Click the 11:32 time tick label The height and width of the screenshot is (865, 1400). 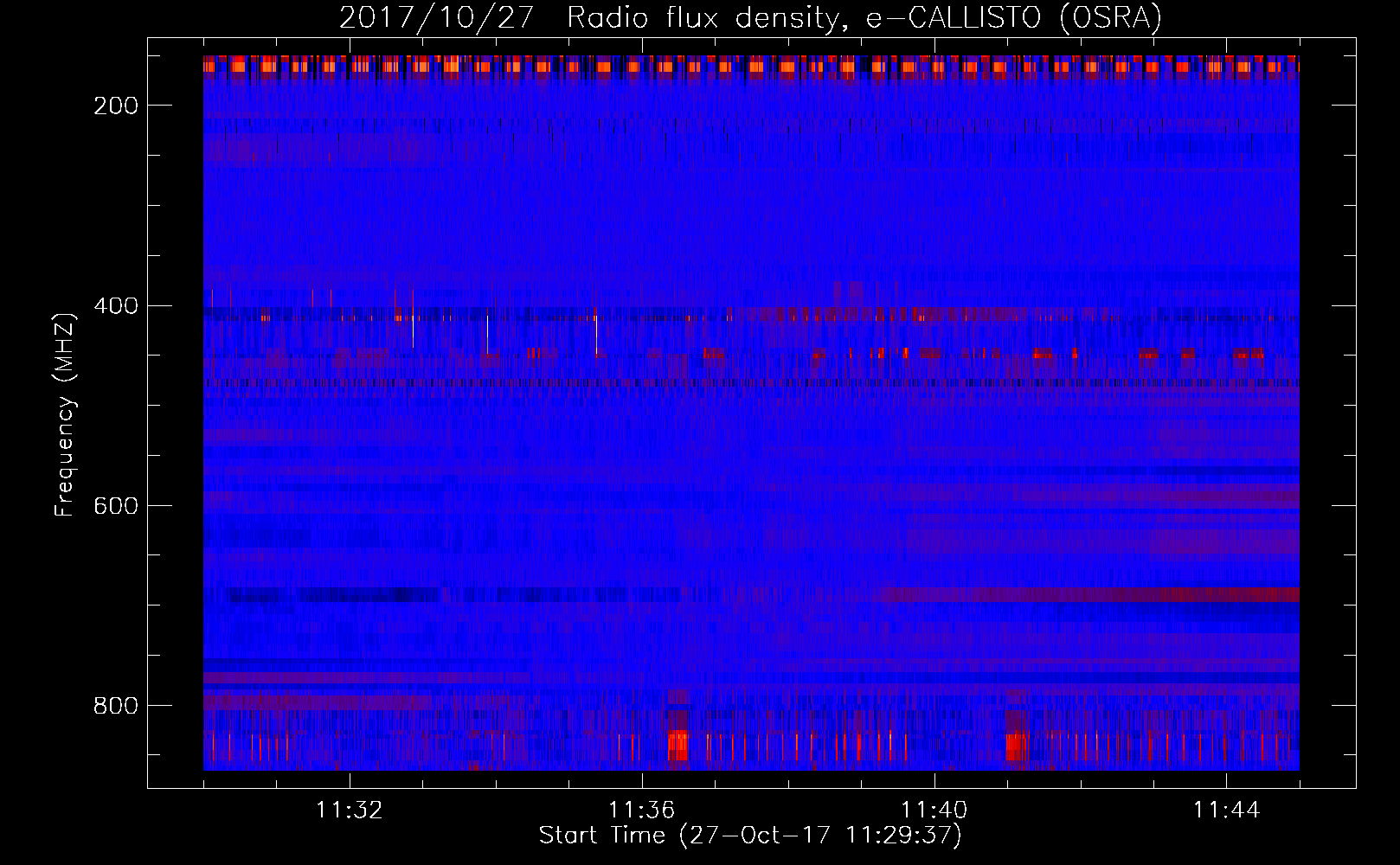[x=350, y=811]
